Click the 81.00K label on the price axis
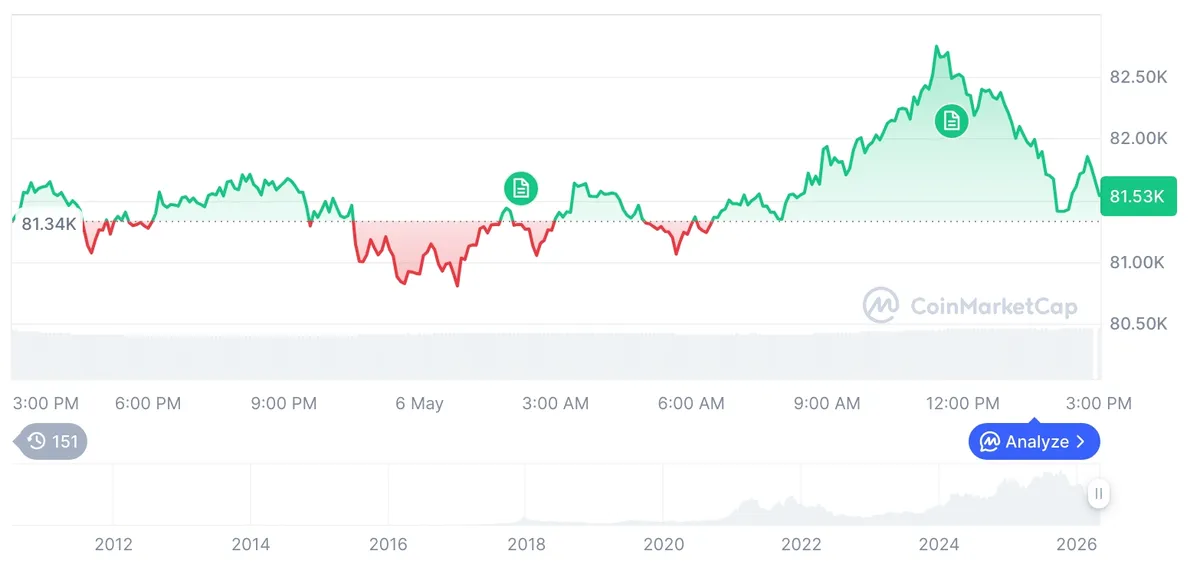 click(1138, 262)
